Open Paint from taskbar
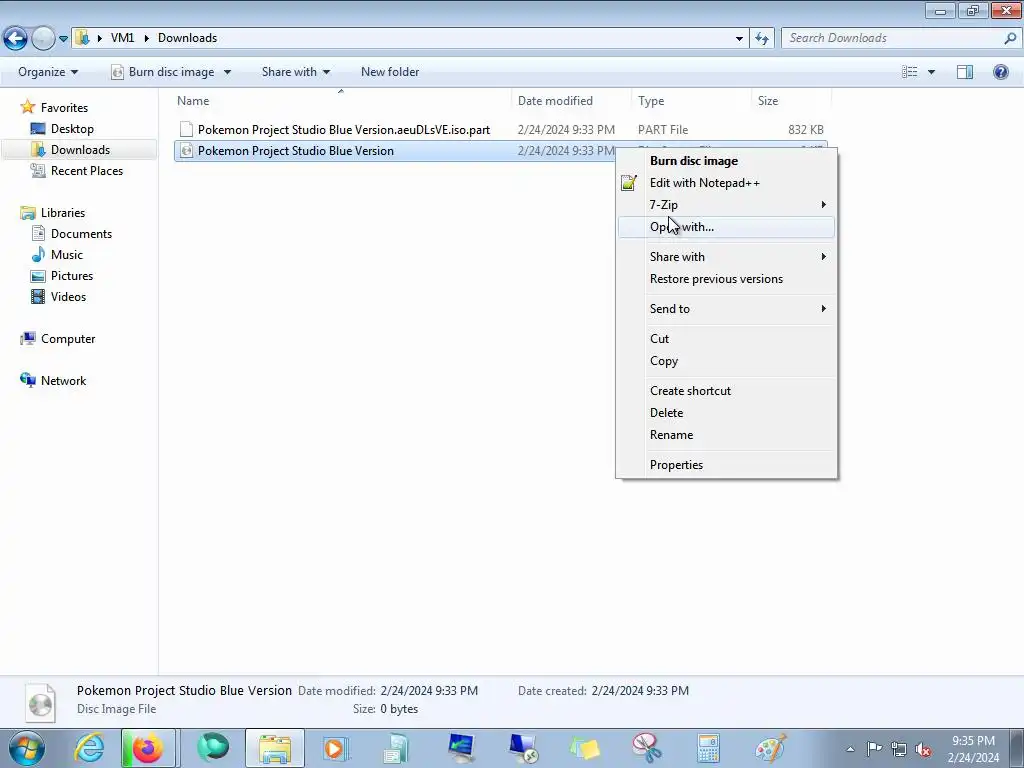The image size is (1024, 768). (x=771, y=748)
